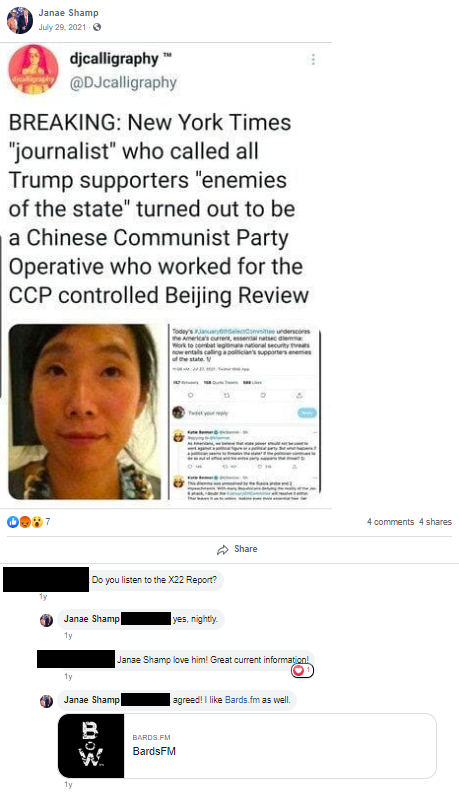Open the tweet thread screenshot image

point(245,412)
